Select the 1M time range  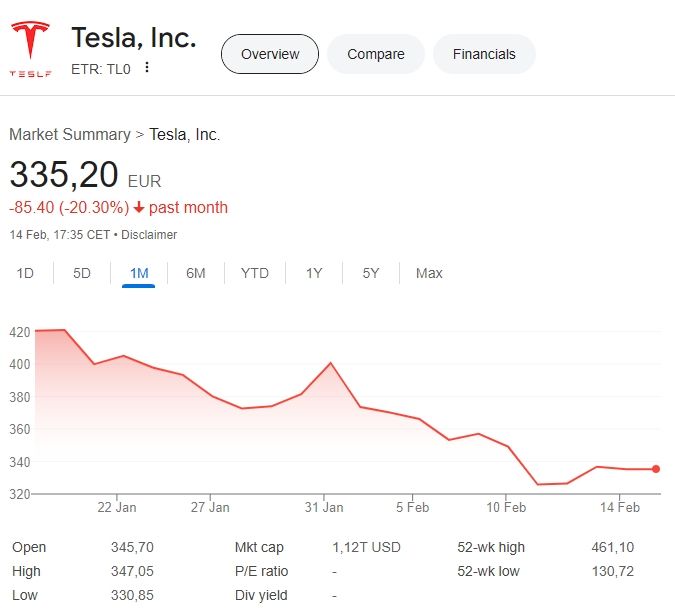click(x=139, y=273)
